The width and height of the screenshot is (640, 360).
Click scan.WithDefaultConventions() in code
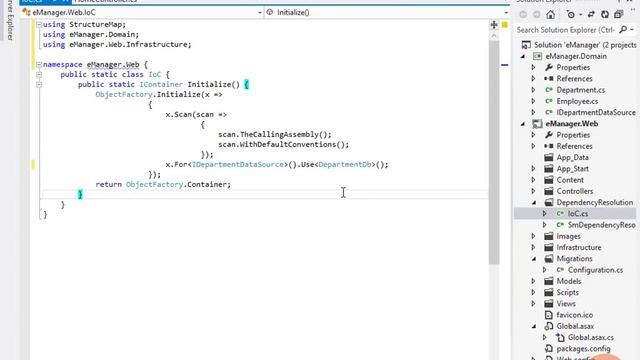point(284,144)
